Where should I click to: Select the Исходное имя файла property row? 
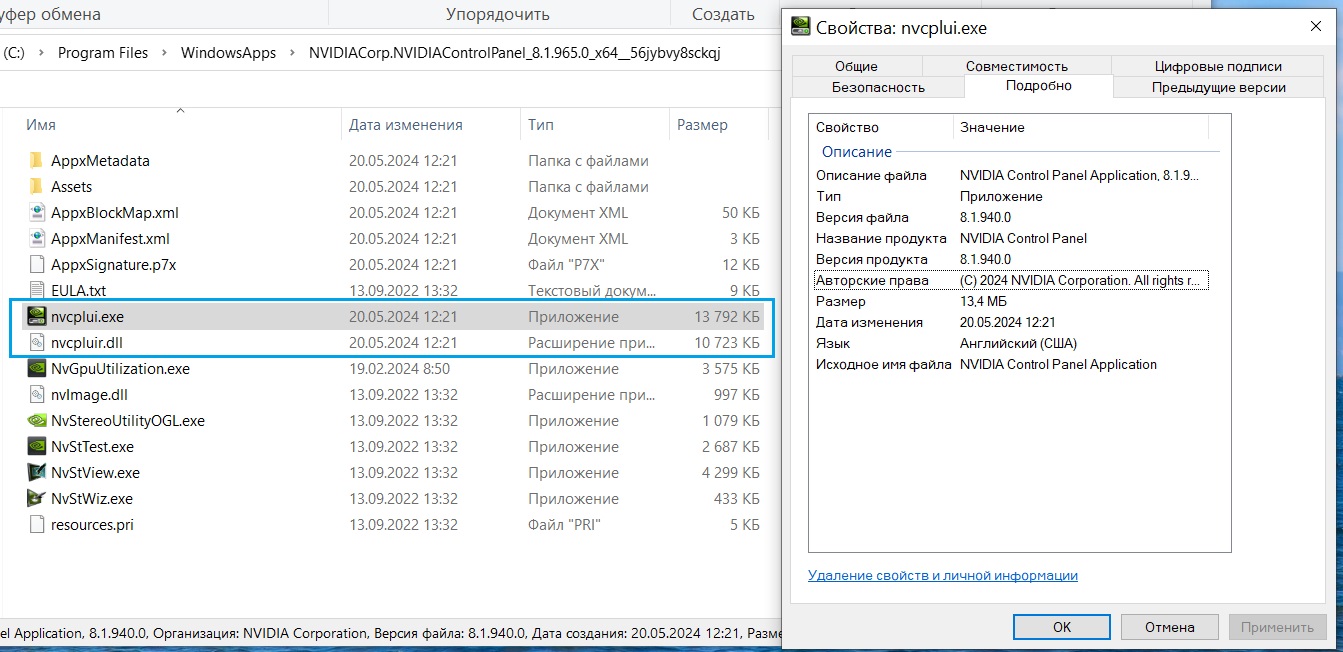click(1012, 364)
